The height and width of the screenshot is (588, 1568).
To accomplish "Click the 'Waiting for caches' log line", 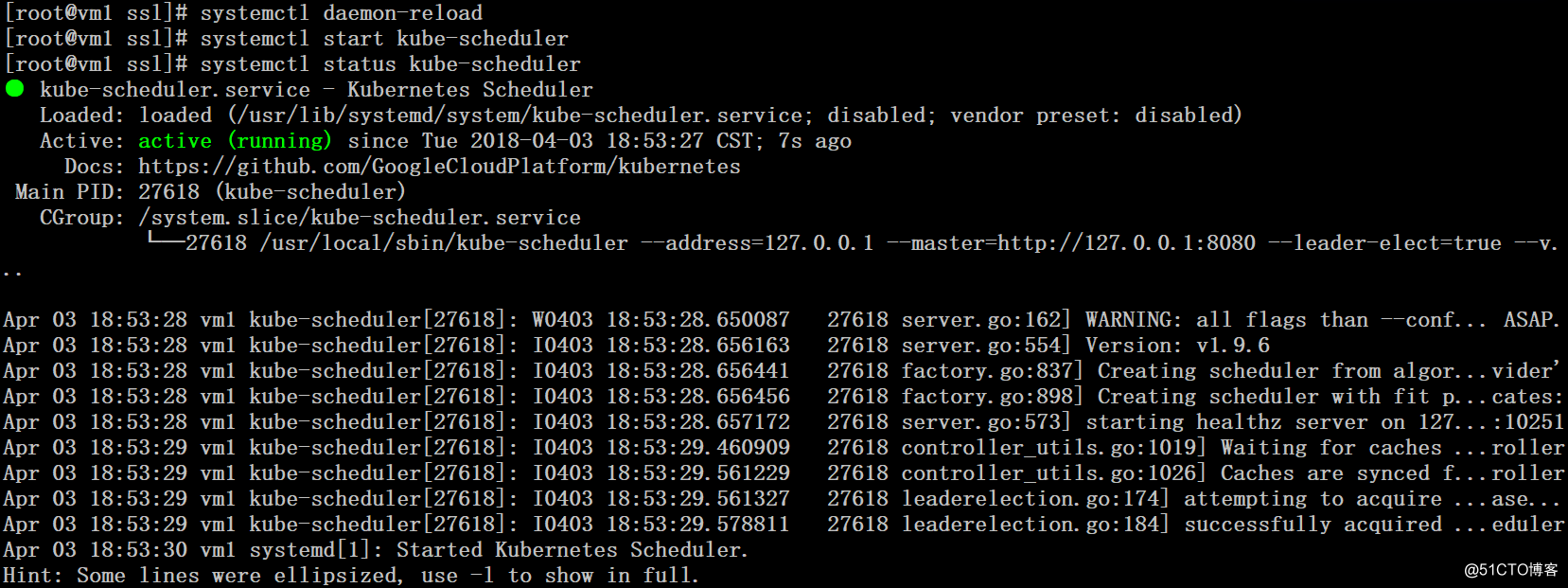I will (x=784, y=448).
